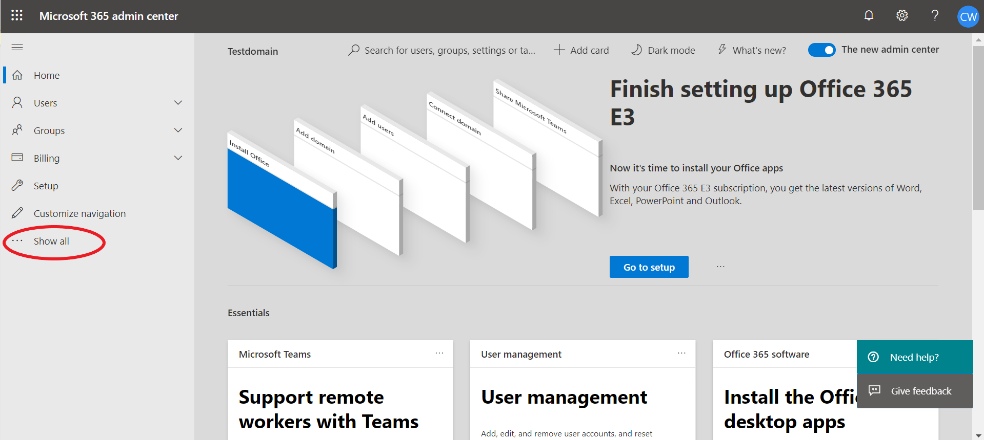Click the Customize navigation pencil icon
984x440 pixels.
pos(17,214)
